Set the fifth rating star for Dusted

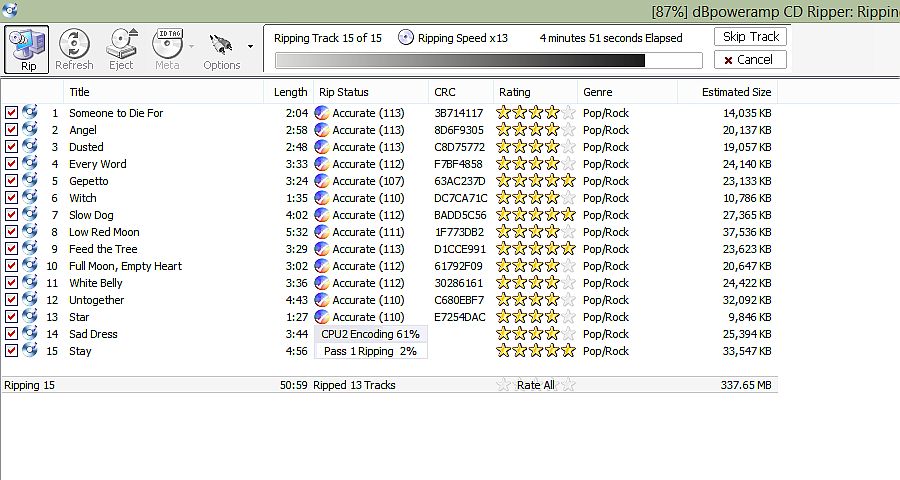(x=568, y=147)
